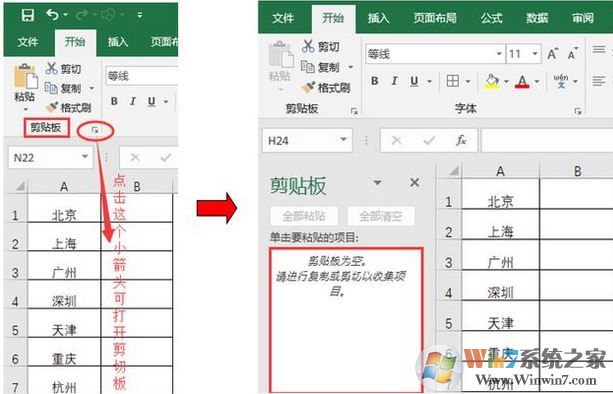
Task: Open 数据 tab in right window
Action: coord(537,18)
